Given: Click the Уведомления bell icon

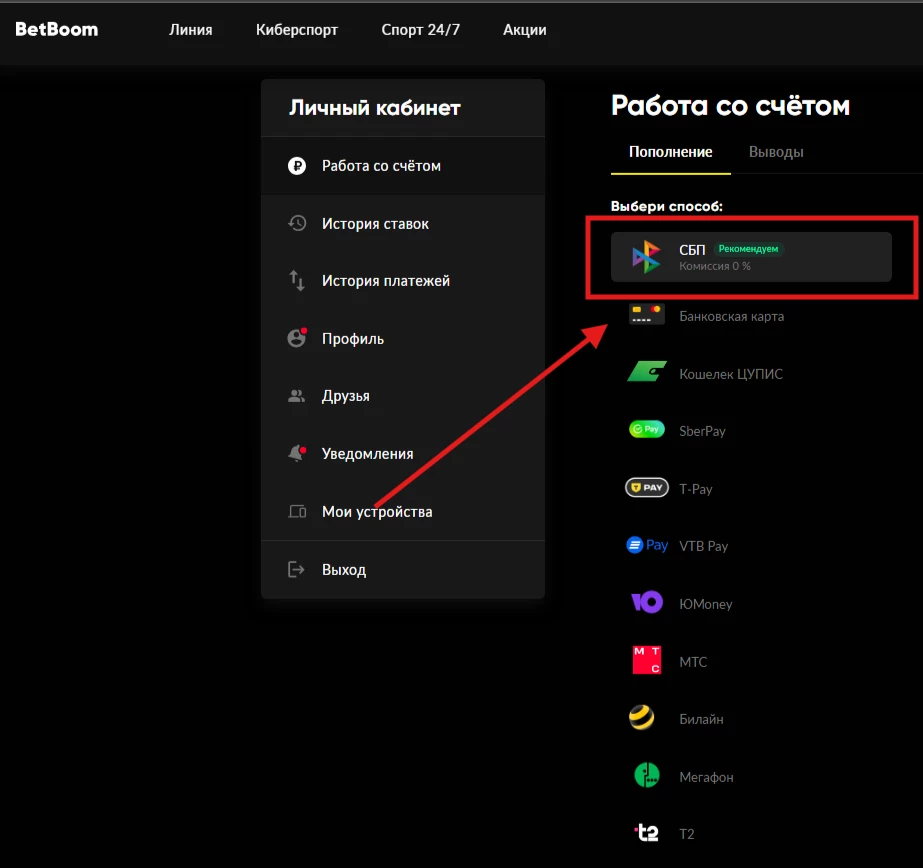Looking at the screenshot, I should tap(297, 454).
